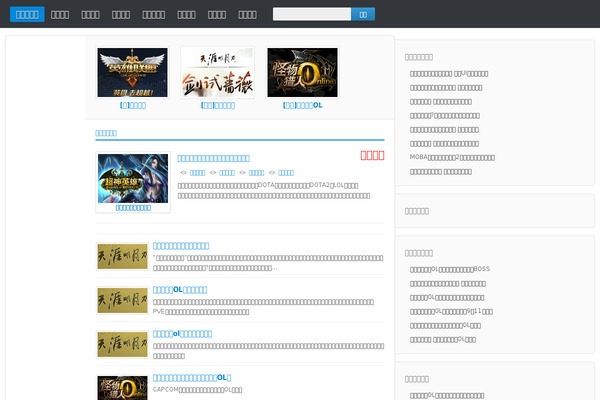The width and height of the screenshot is (600, 400).
Task: Open the League of Legends winged-sword banner thumbnail
Action: click(132, 72)
